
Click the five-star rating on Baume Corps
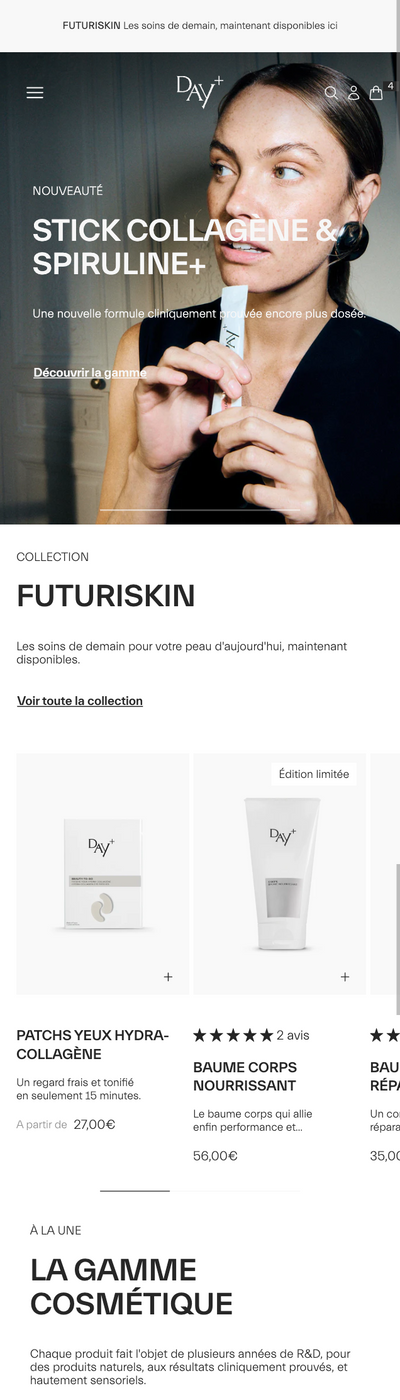tap(233, 1035)
